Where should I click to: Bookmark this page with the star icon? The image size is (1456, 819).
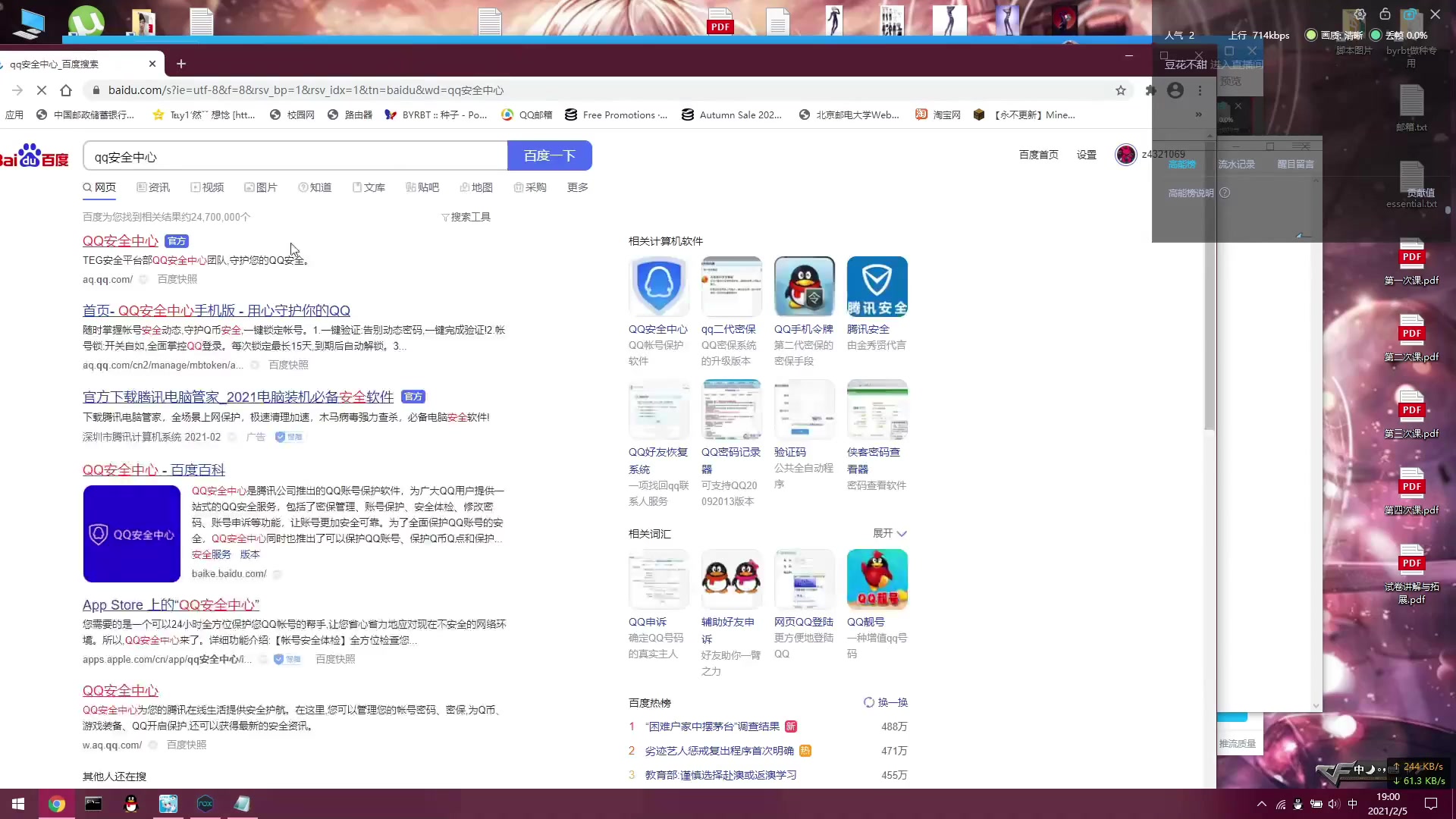click(x=1121, y=90)
